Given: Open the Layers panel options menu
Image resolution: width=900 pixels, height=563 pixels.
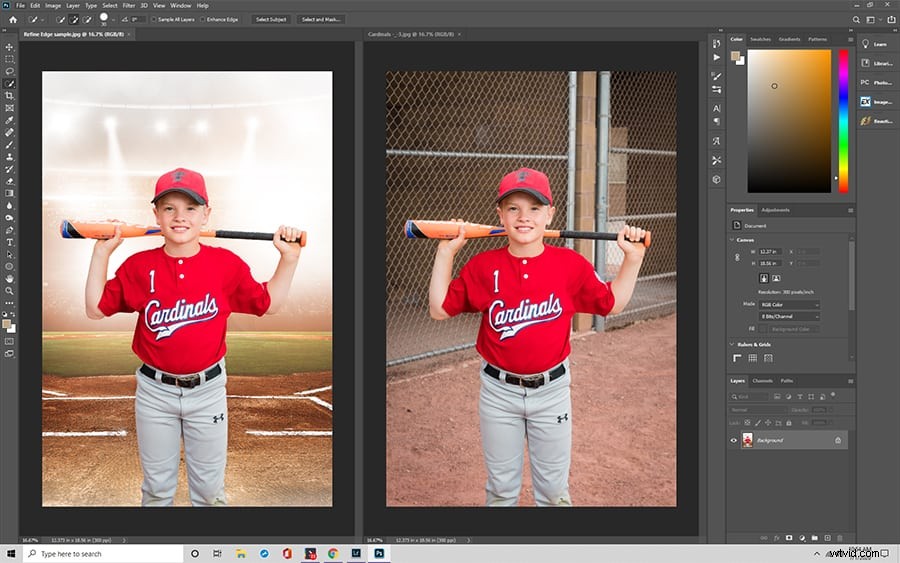Looking at the screenshot, I should [x=850, y=381].
